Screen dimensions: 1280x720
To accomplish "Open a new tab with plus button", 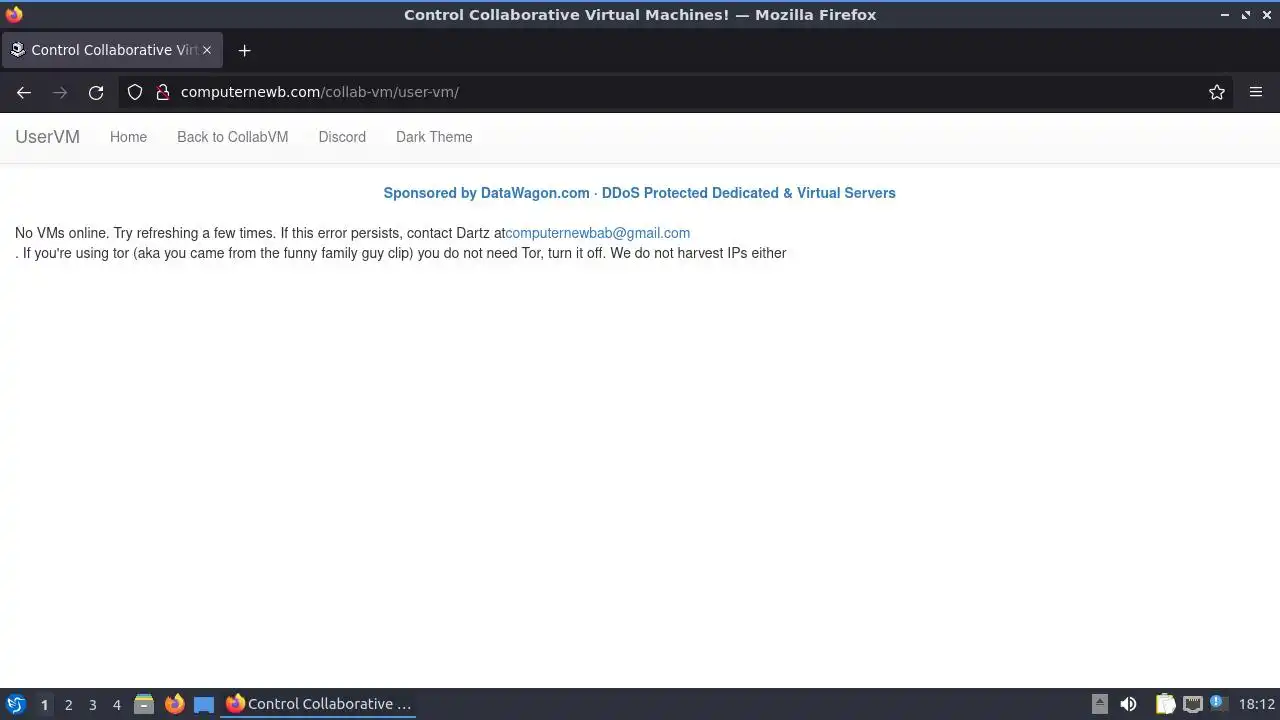I will point(244,50).
